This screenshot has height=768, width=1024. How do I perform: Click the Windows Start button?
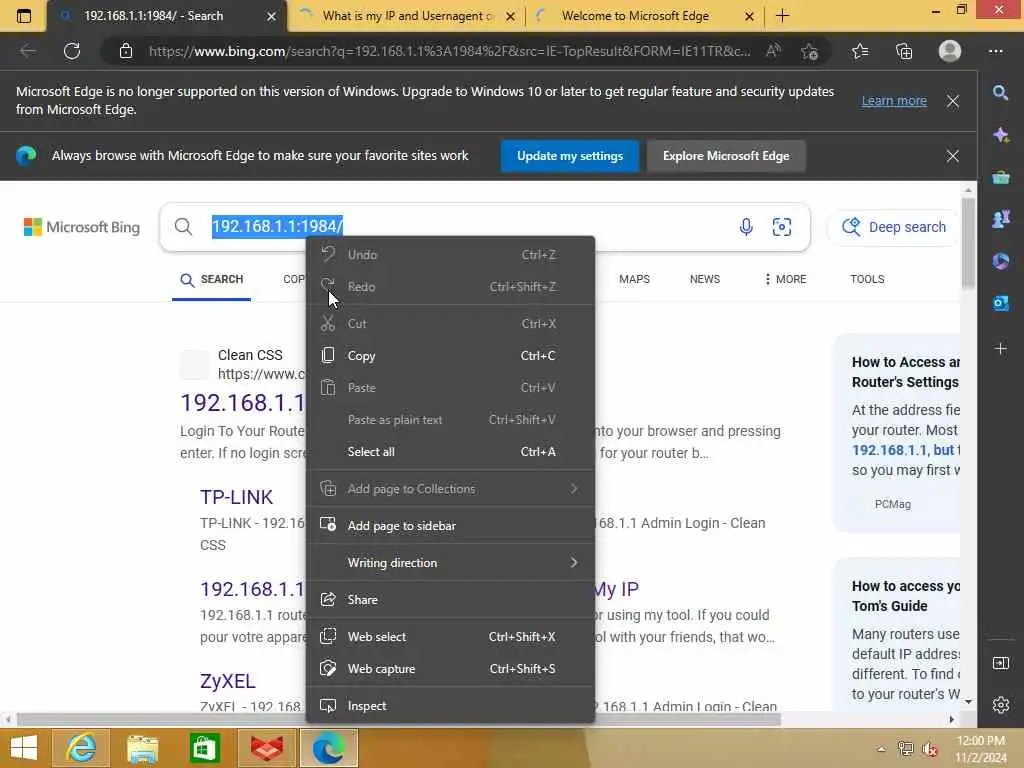[24, 748]
